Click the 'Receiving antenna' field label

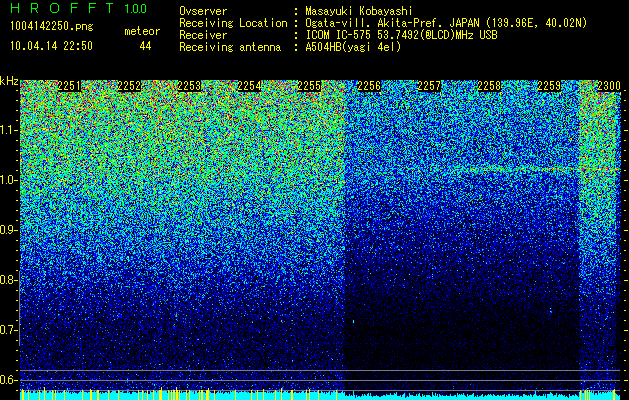(x=230, y=47)
